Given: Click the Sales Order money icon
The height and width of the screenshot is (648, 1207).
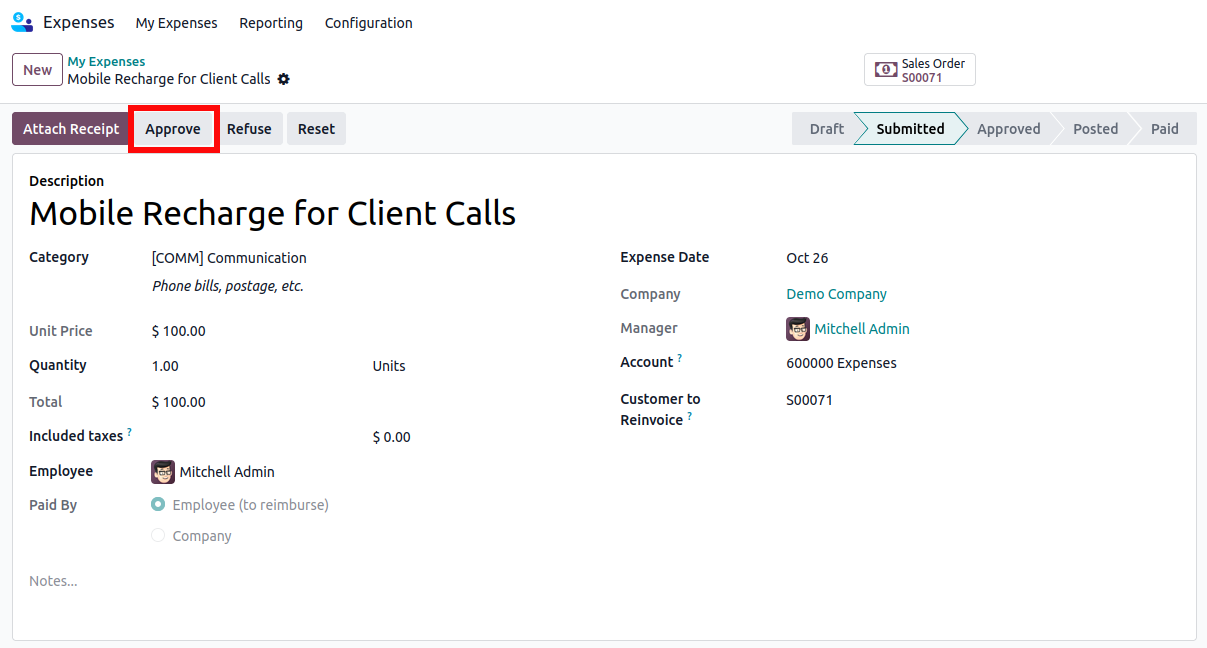Looking at the screenshot, I should tap(885, 70).
